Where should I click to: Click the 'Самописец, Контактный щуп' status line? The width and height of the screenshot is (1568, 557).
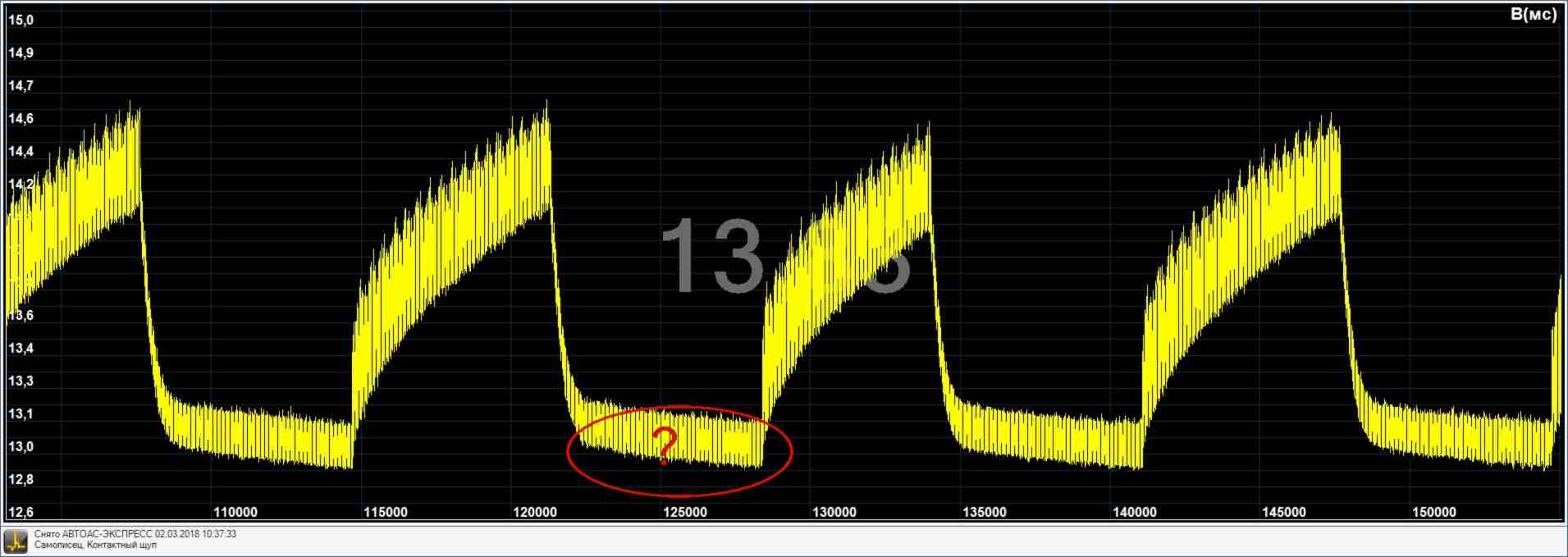click(95, 545)
